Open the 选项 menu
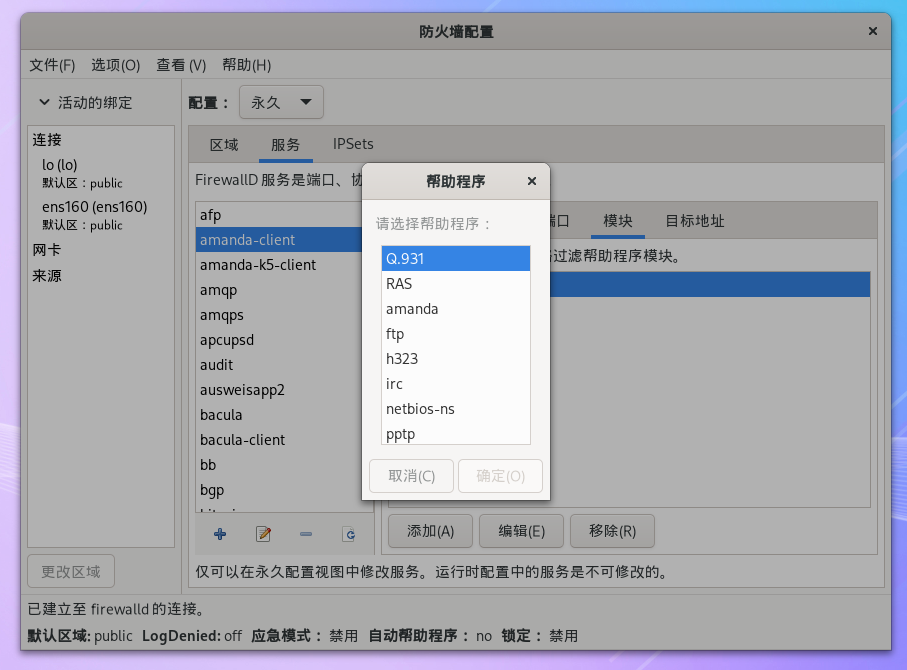This screenshot has height=670, width=907. pyautogui.click(x=115, y=65)
